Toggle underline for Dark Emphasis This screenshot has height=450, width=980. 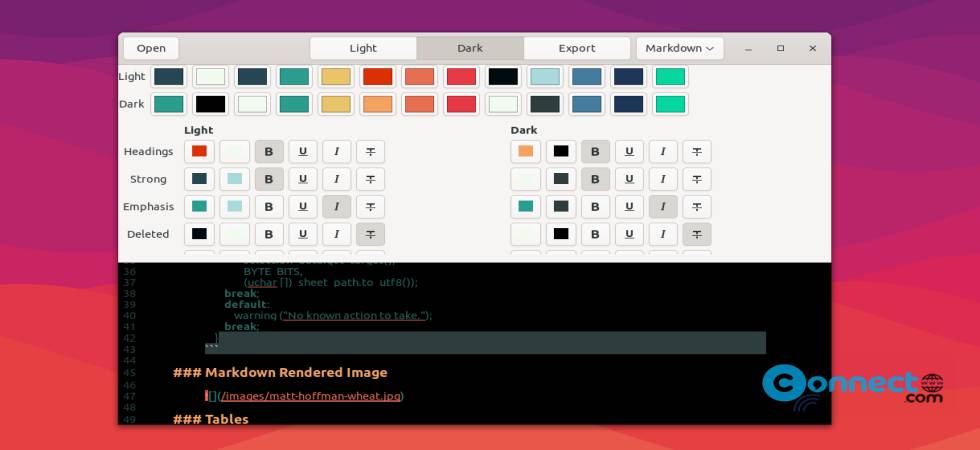point(629,206)
